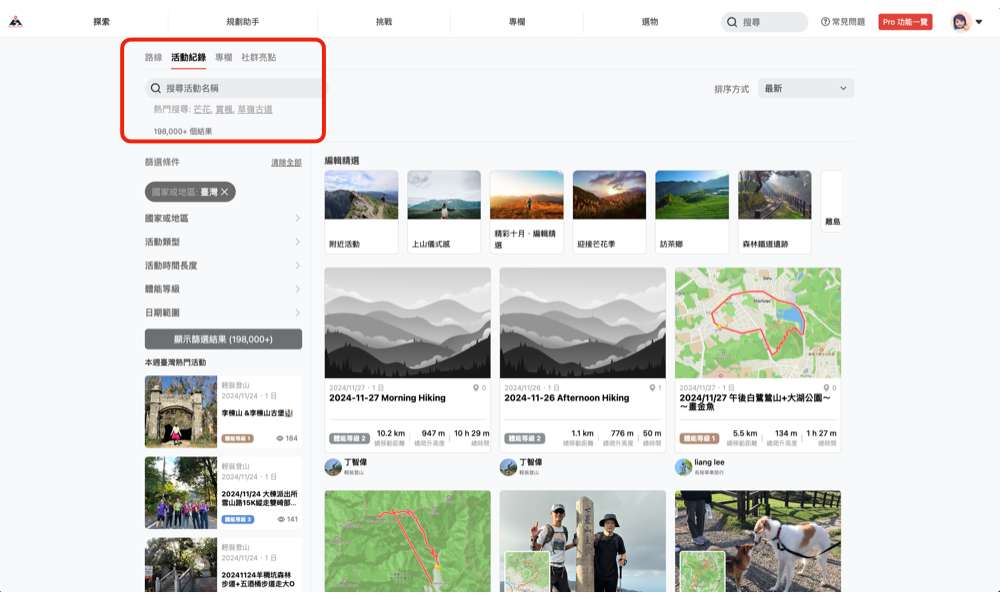Viewport: 1000px width, 600px height.
Task: Open the site logo home link
Action: 16,22
